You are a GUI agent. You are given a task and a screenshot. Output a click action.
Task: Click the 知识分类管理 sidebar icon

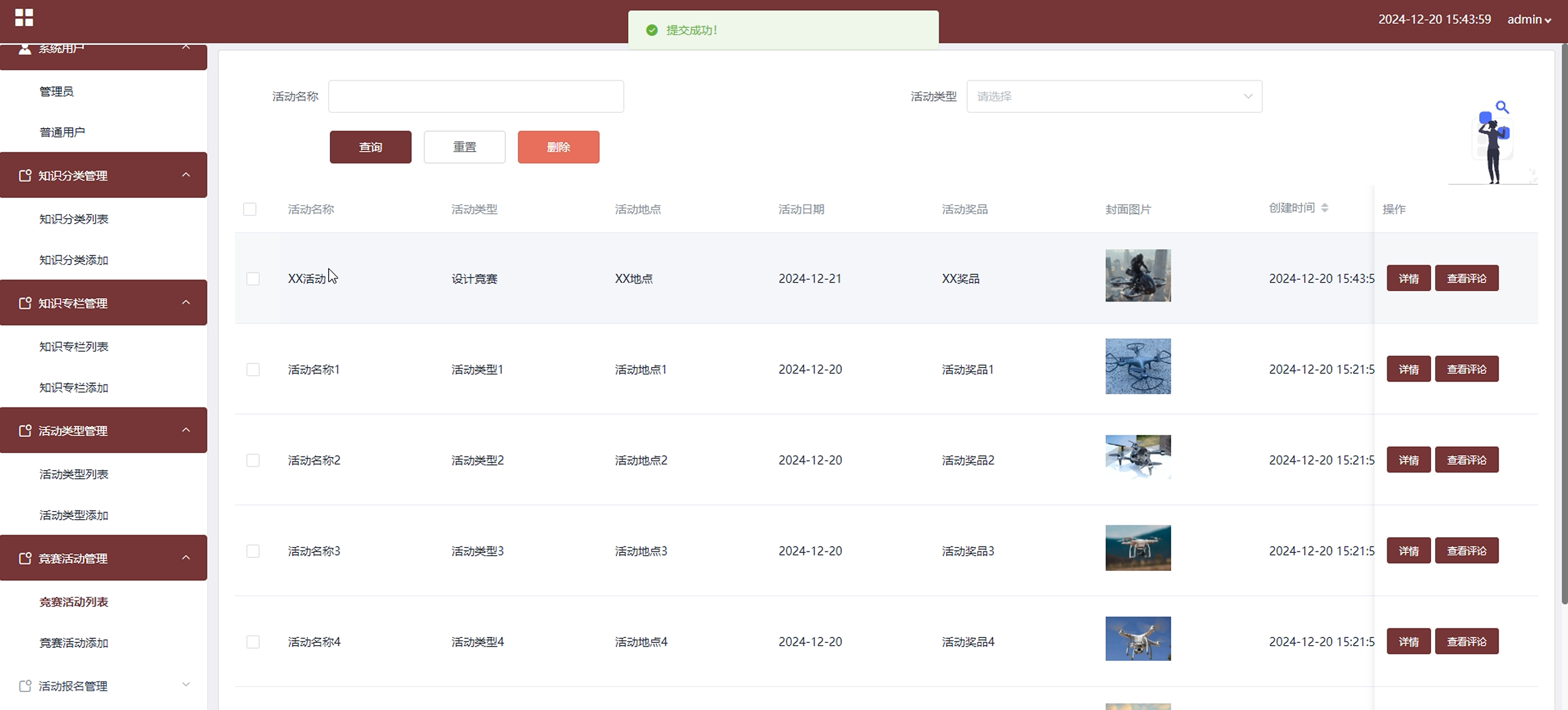pos(25,176)
